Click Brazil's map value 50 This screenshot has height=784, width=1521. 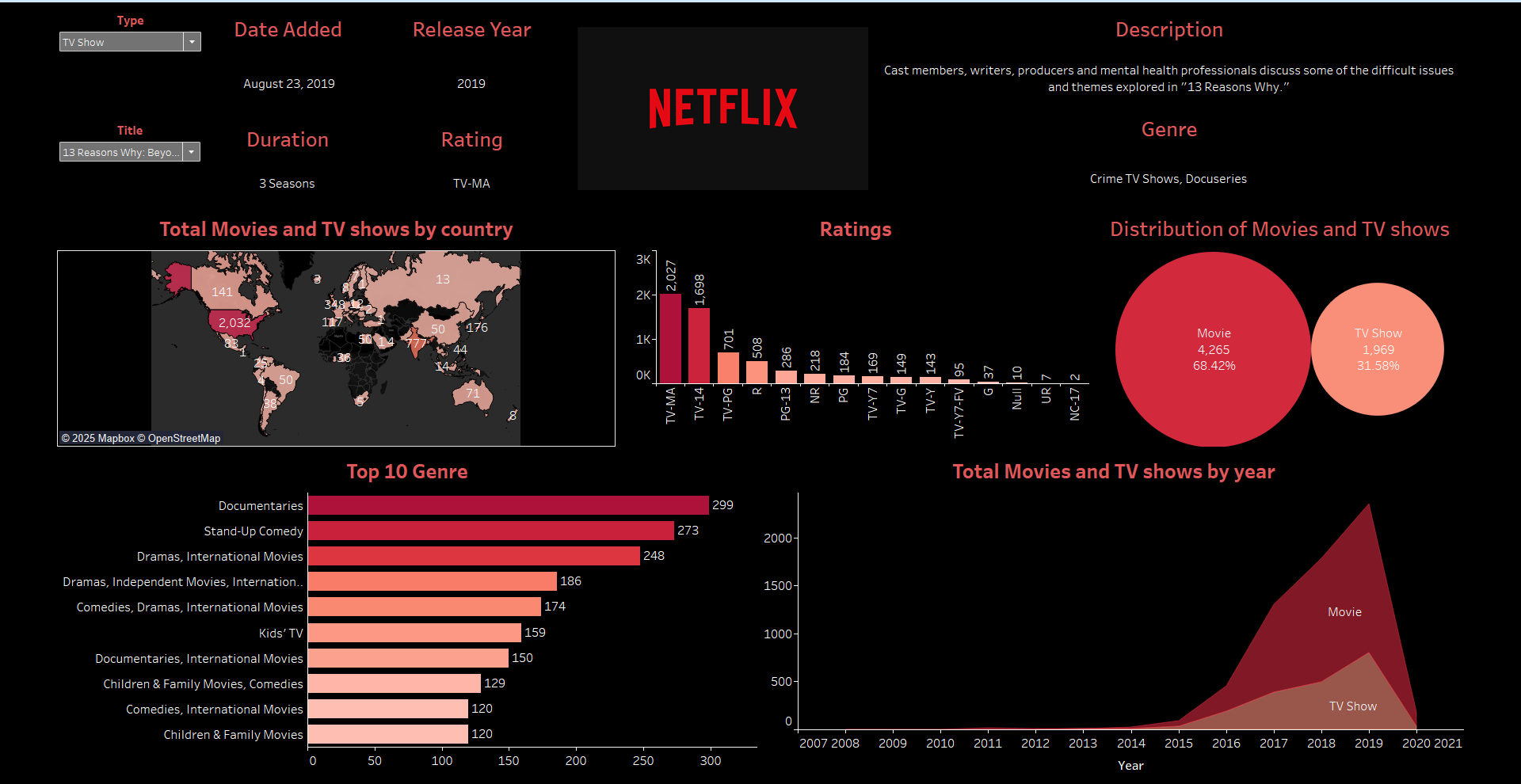click(x=286, y=380)
